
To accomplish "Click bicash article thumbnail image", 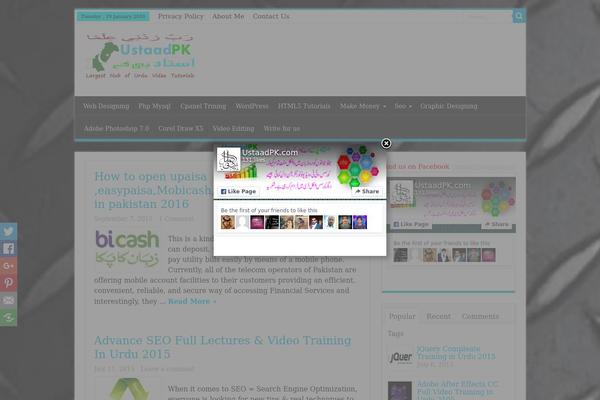I will (127, 249).
